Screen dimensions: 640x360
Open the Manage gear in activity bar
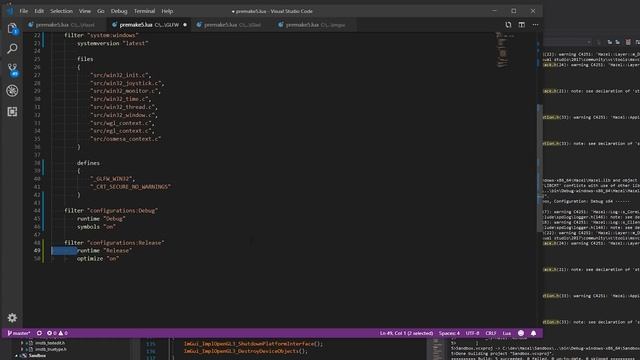tap(12, 318)
